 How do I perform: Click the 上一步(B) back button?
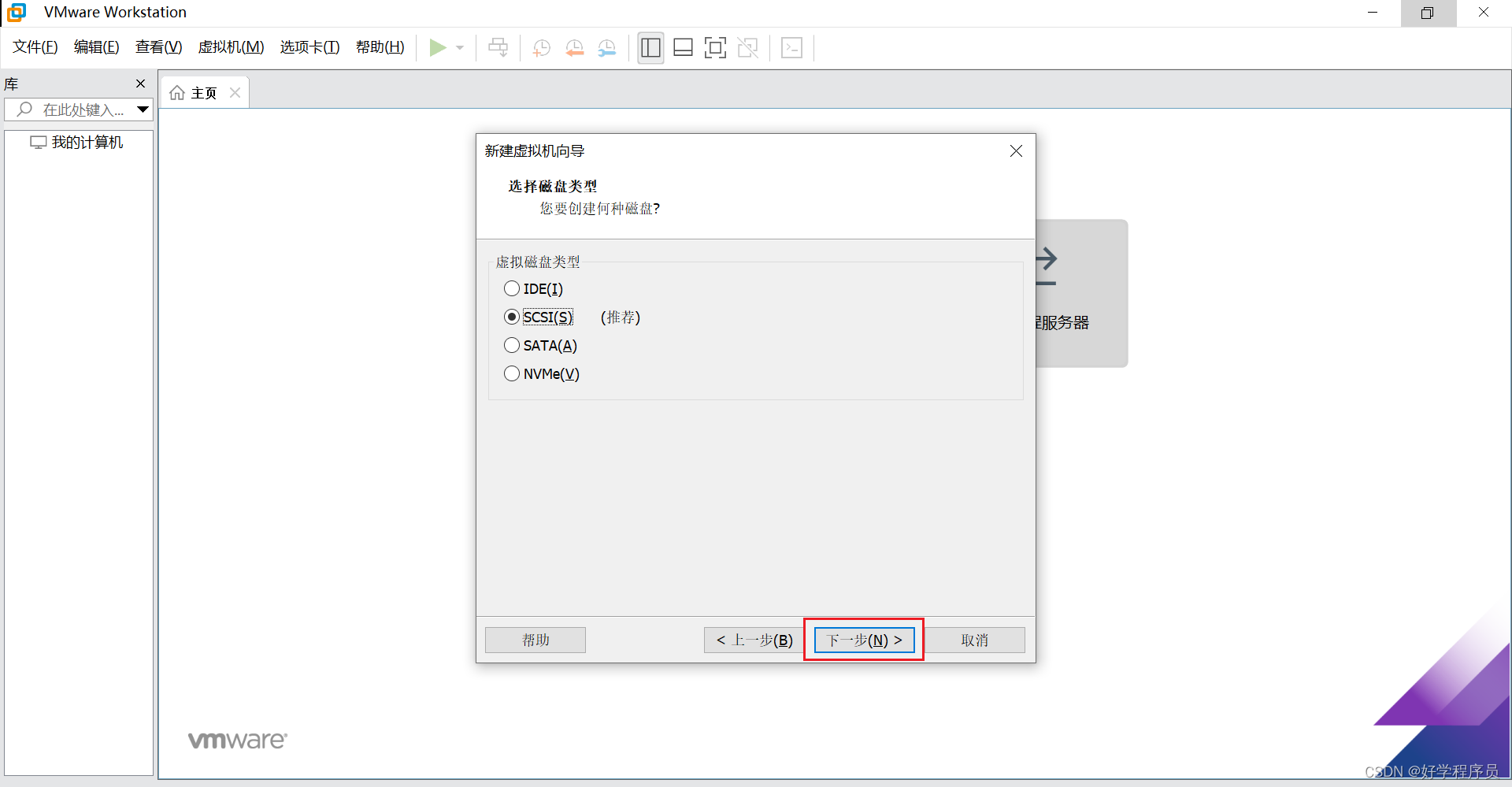click(754, 640)
